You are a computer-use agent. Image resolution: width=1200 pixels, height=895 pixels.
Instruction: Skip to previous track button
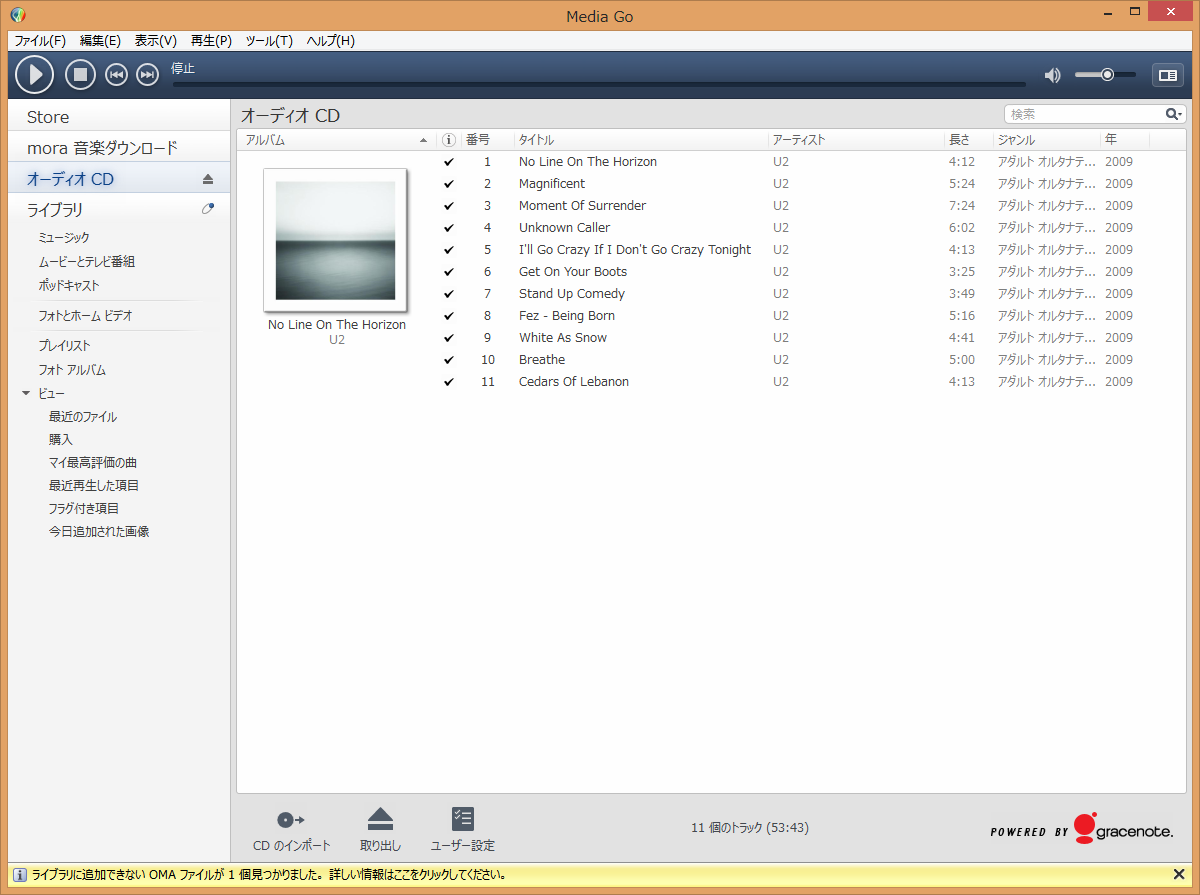116,75
